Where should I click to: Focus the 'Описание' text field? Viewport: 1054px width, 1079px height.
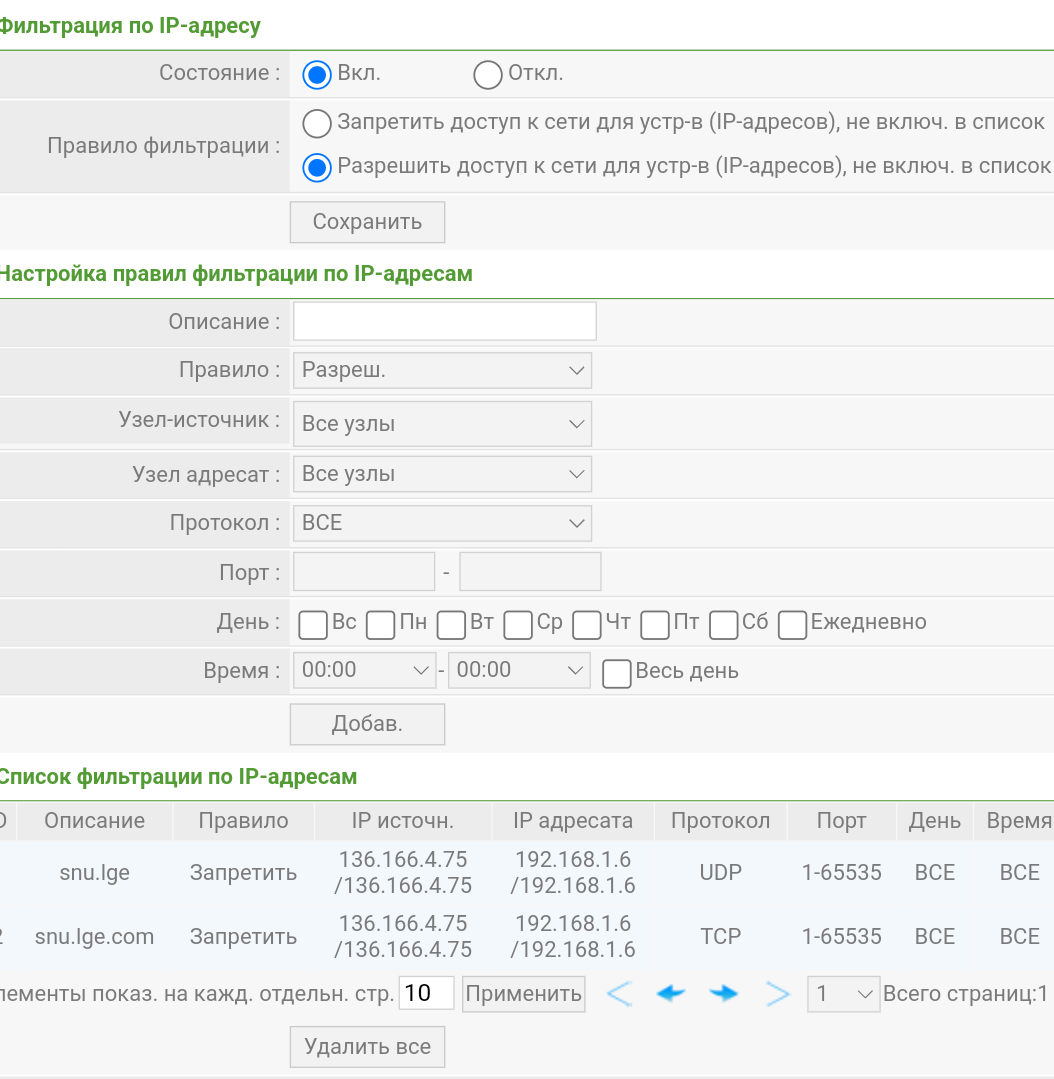444,322
